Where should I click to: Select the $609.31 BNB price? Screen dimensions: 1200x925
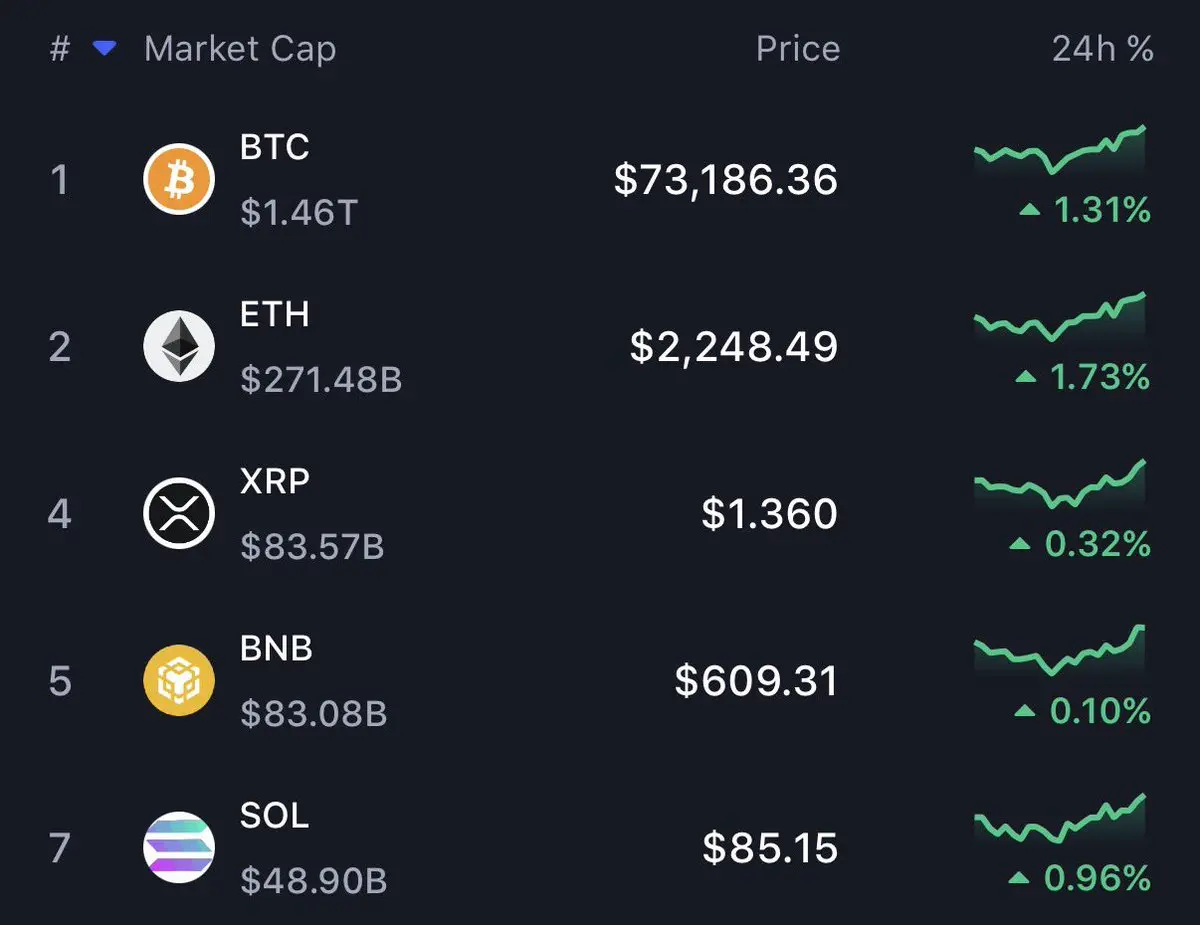click(757, 681)
